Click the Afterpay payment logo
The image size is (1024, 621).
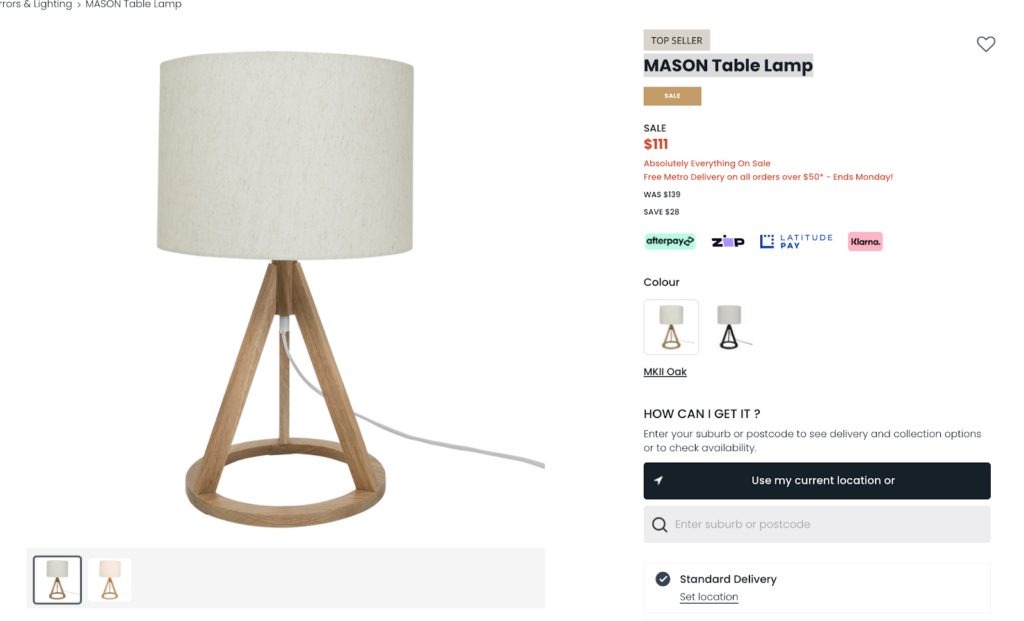click(669, 242)
